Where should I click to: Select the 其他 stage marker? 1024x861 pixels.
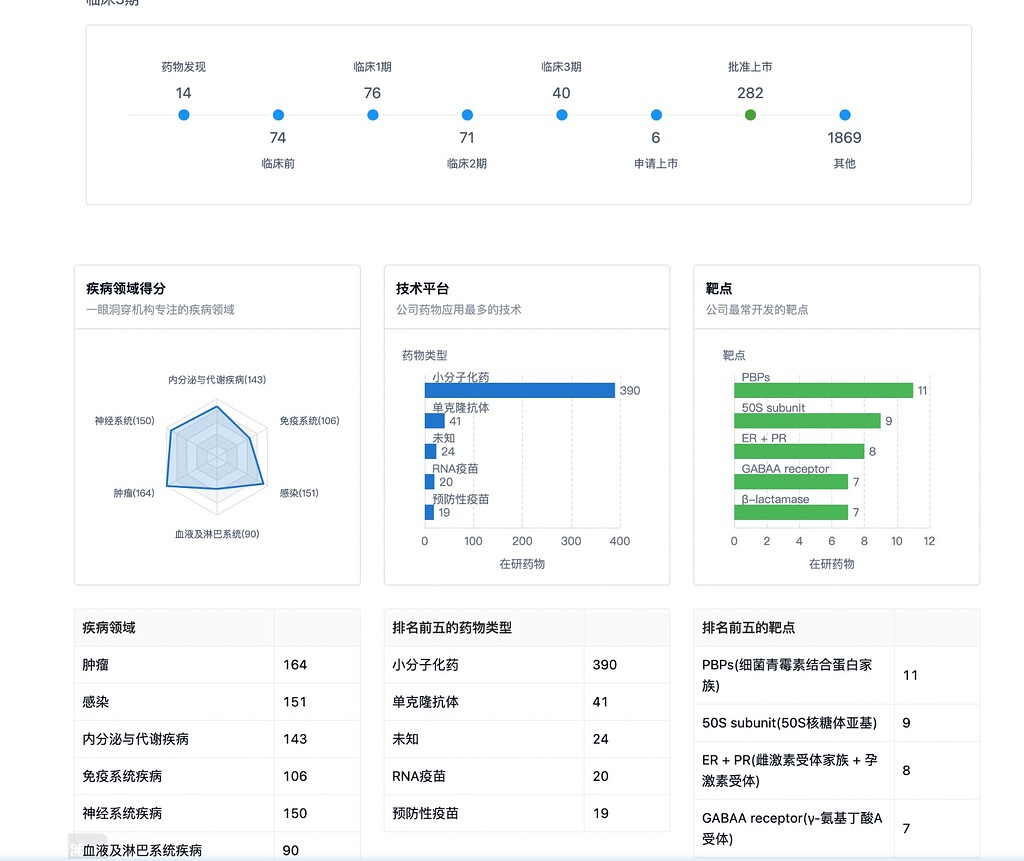click(x=845, y=115)
